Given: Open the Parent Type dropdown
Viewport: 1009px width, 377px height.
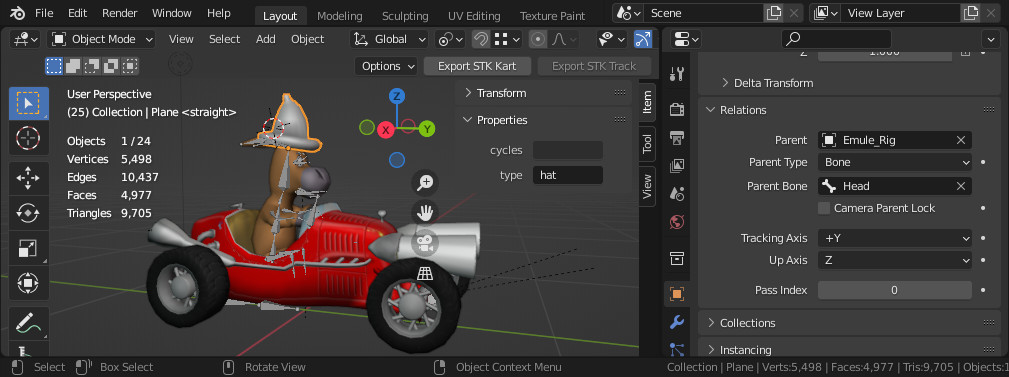Looking at the screenshot, I should click(894, 162).
